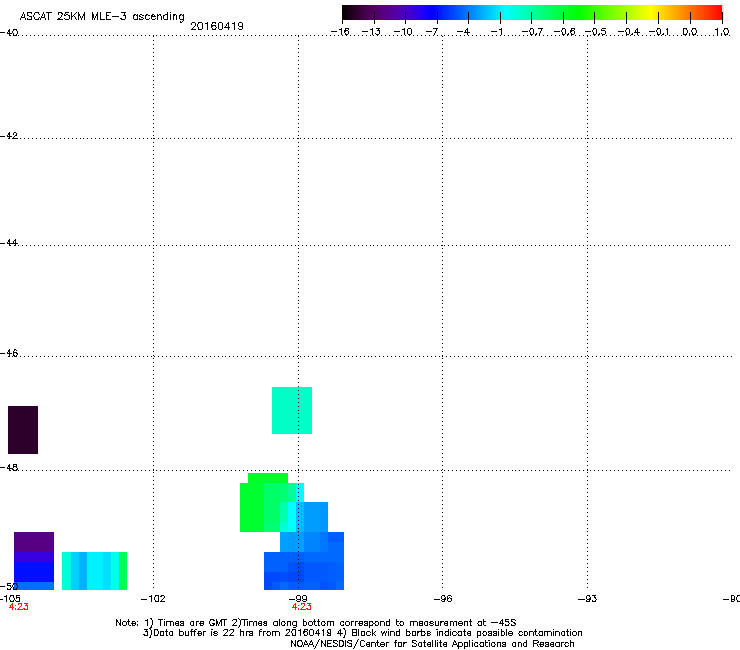Screen dimensions: 740x650
Task: Click the -0.1 label on the color scale
Action: [x=659, y=32]
